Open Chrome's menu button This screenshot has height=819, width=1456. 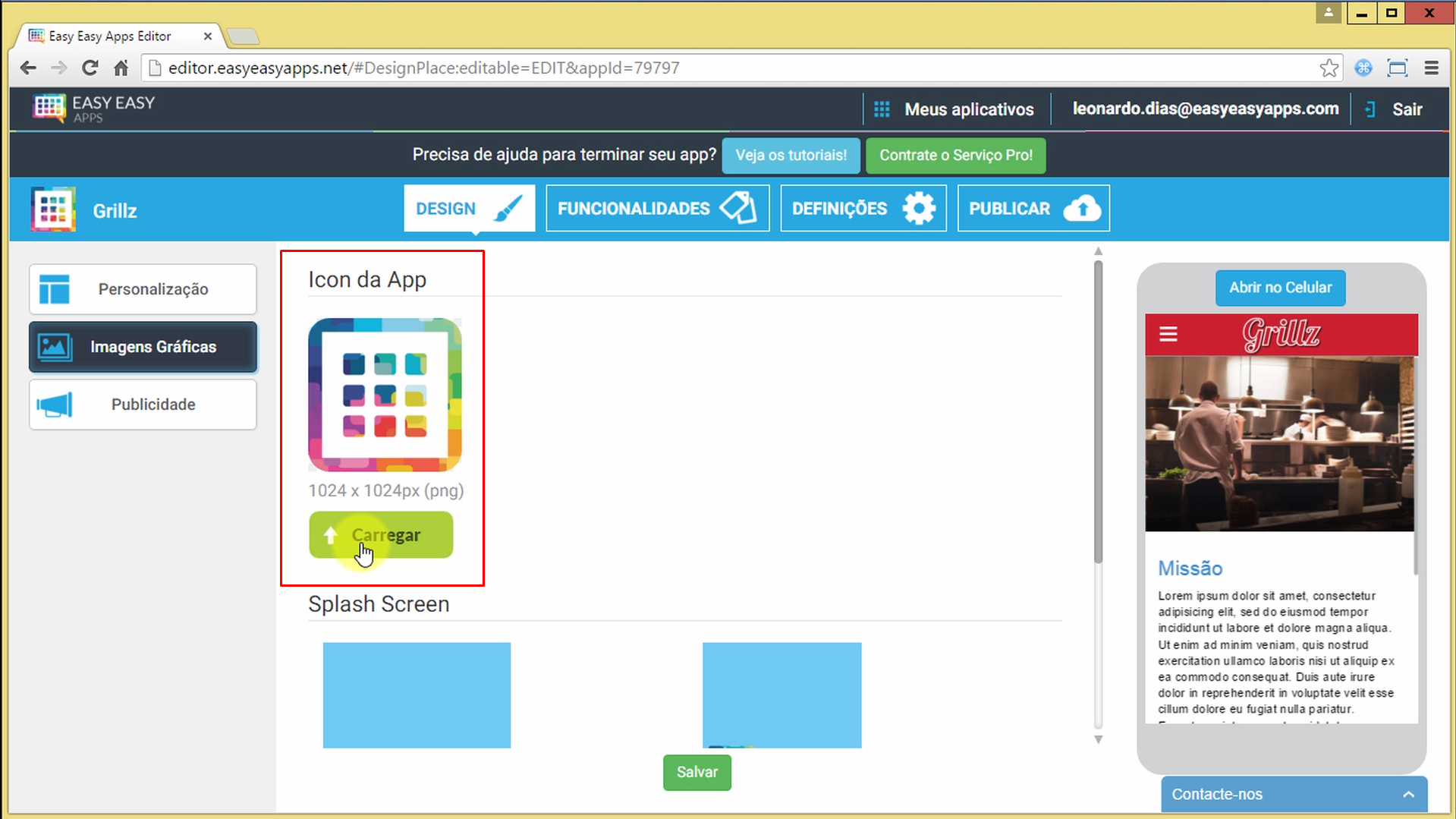point(1431,68)
